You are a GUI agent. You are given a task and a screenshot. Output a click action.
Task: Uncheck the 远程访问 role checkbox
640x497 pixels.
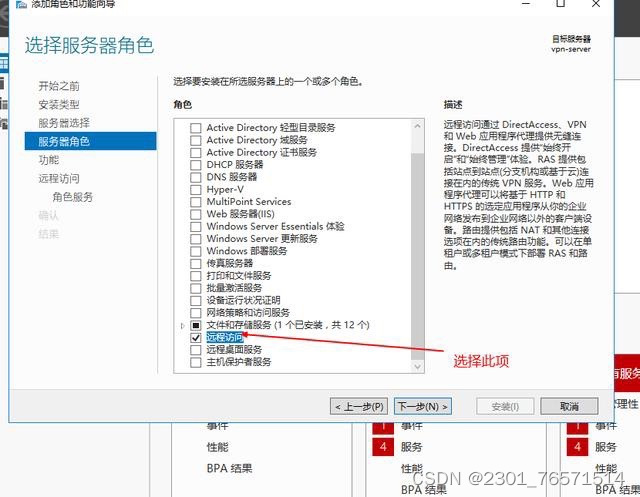coord(196,337)
